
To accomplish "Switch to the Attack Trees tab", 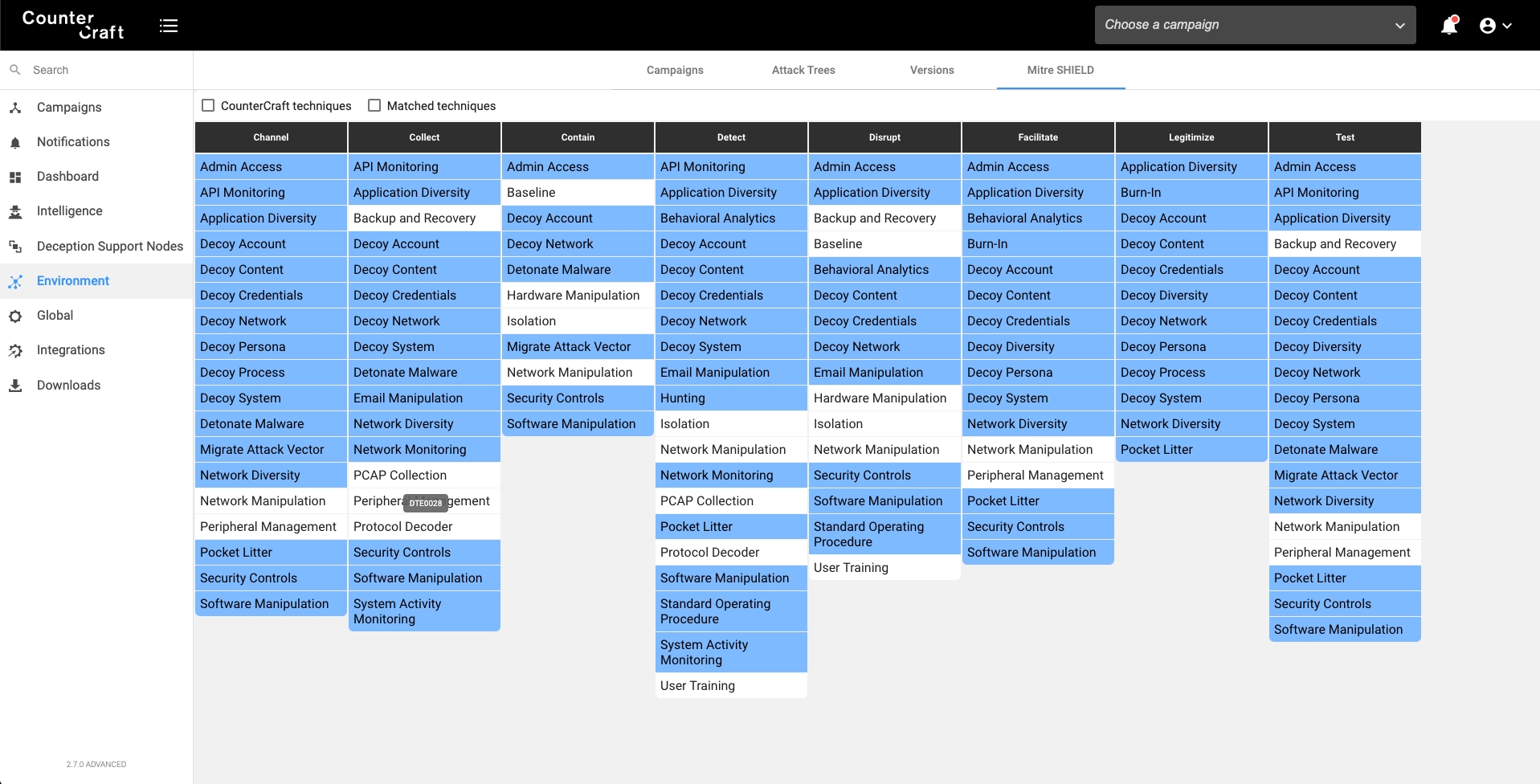I will 803,70.
